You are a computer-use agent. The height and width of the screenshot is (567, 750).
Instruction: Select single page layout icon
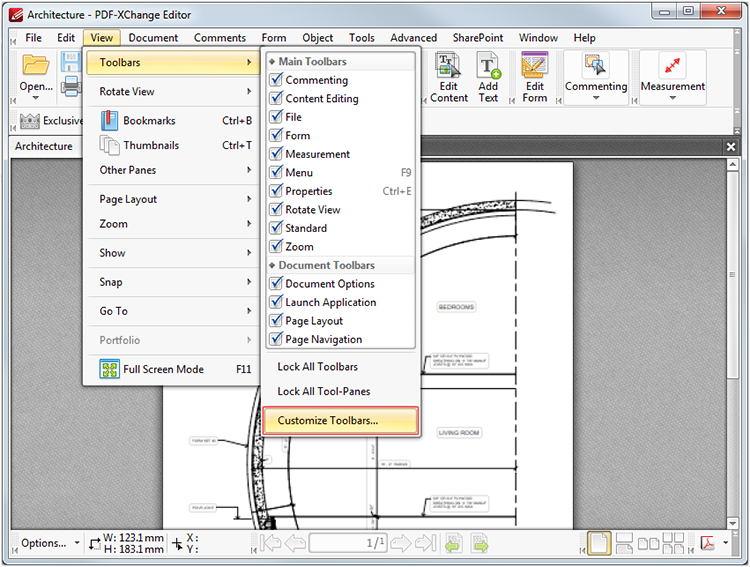599,543
